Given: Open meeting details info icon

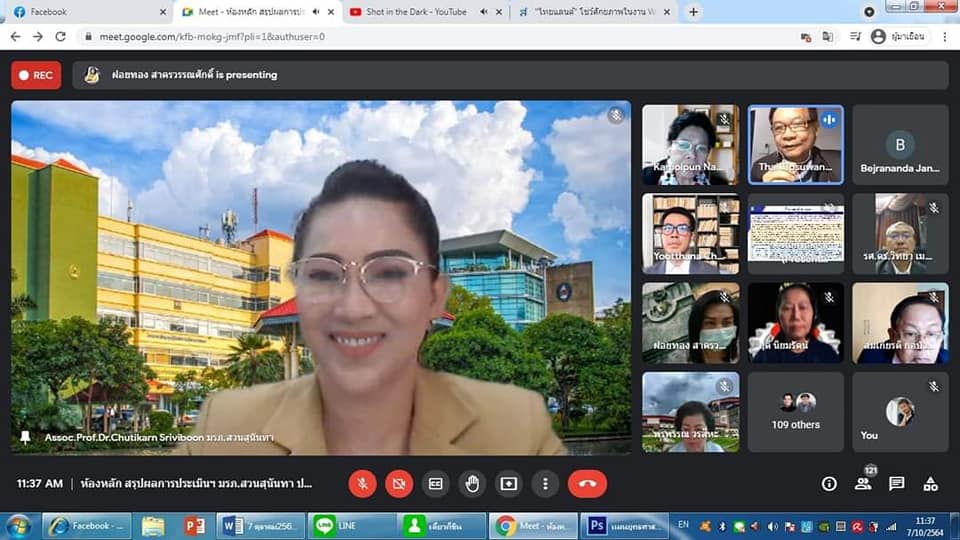Looking at the screenshot, I should pyautogui.click(x=829, y=484).
